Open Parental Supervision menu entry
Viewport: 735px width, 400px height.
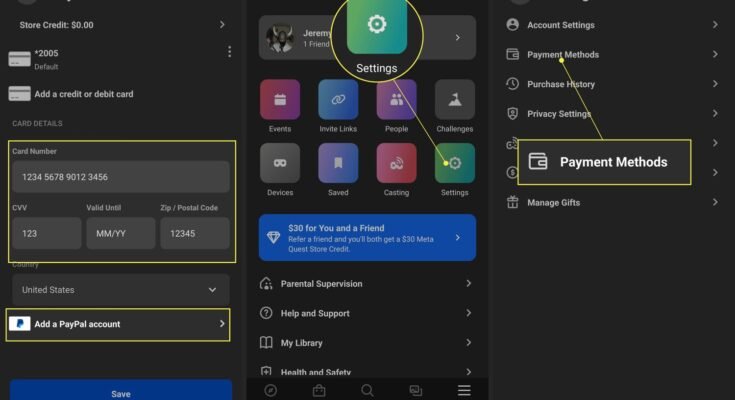point(367,283)
